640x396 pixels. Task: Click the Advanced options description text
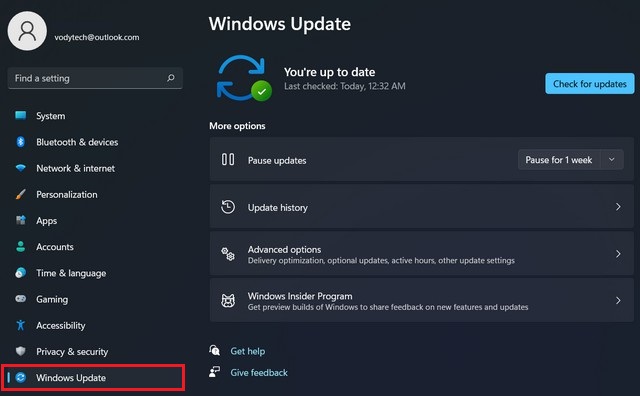(381, 260)
